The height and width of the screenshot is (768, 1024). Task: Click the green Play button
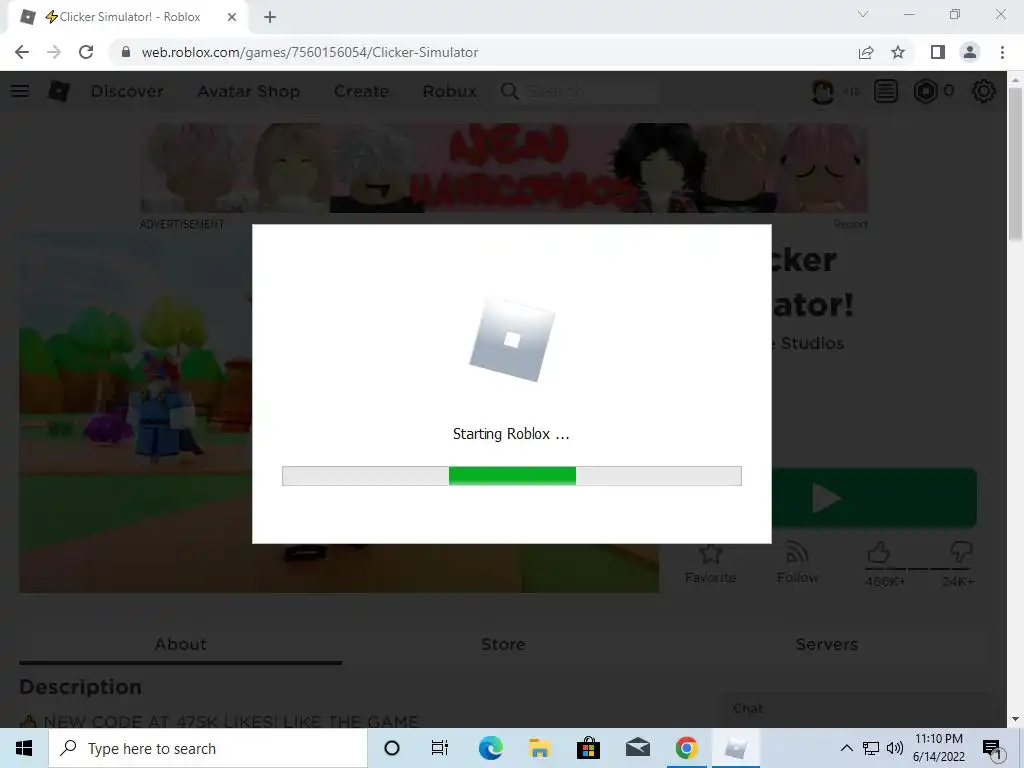(874, 498)
